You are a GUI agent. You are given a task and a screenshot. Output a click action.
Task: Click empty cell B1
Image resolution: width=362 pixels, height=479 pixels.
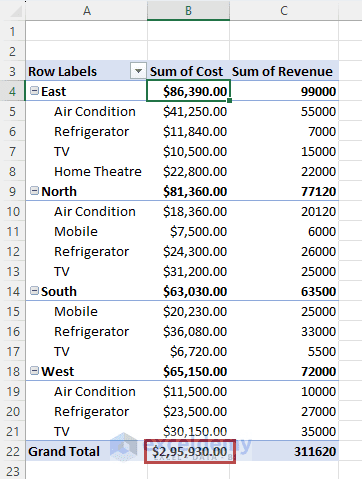tap(188, 31)
